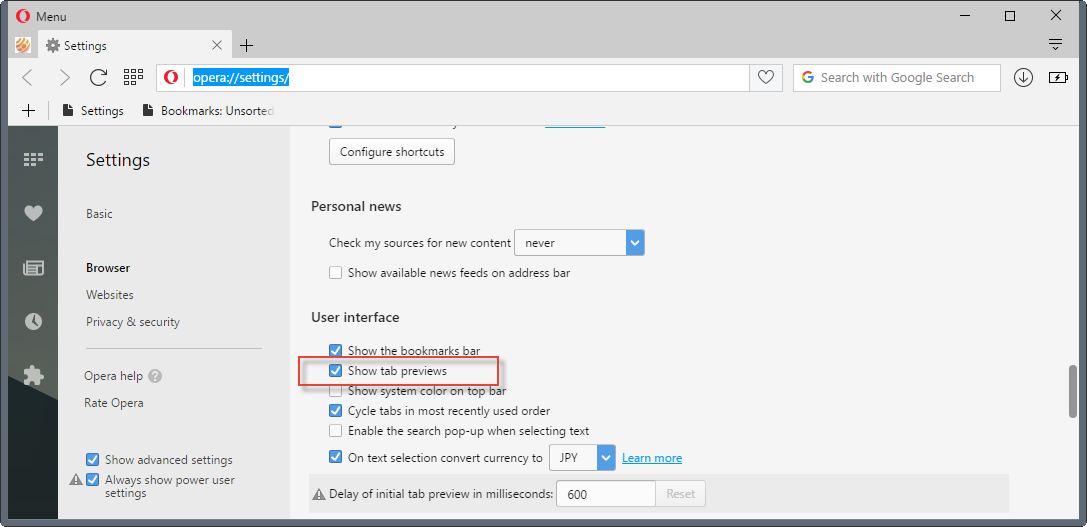The width and height of the screenshot is (1087, 527).
Task: Open the Settings bookmark in bookmarks bar
Action: [93, 110]
